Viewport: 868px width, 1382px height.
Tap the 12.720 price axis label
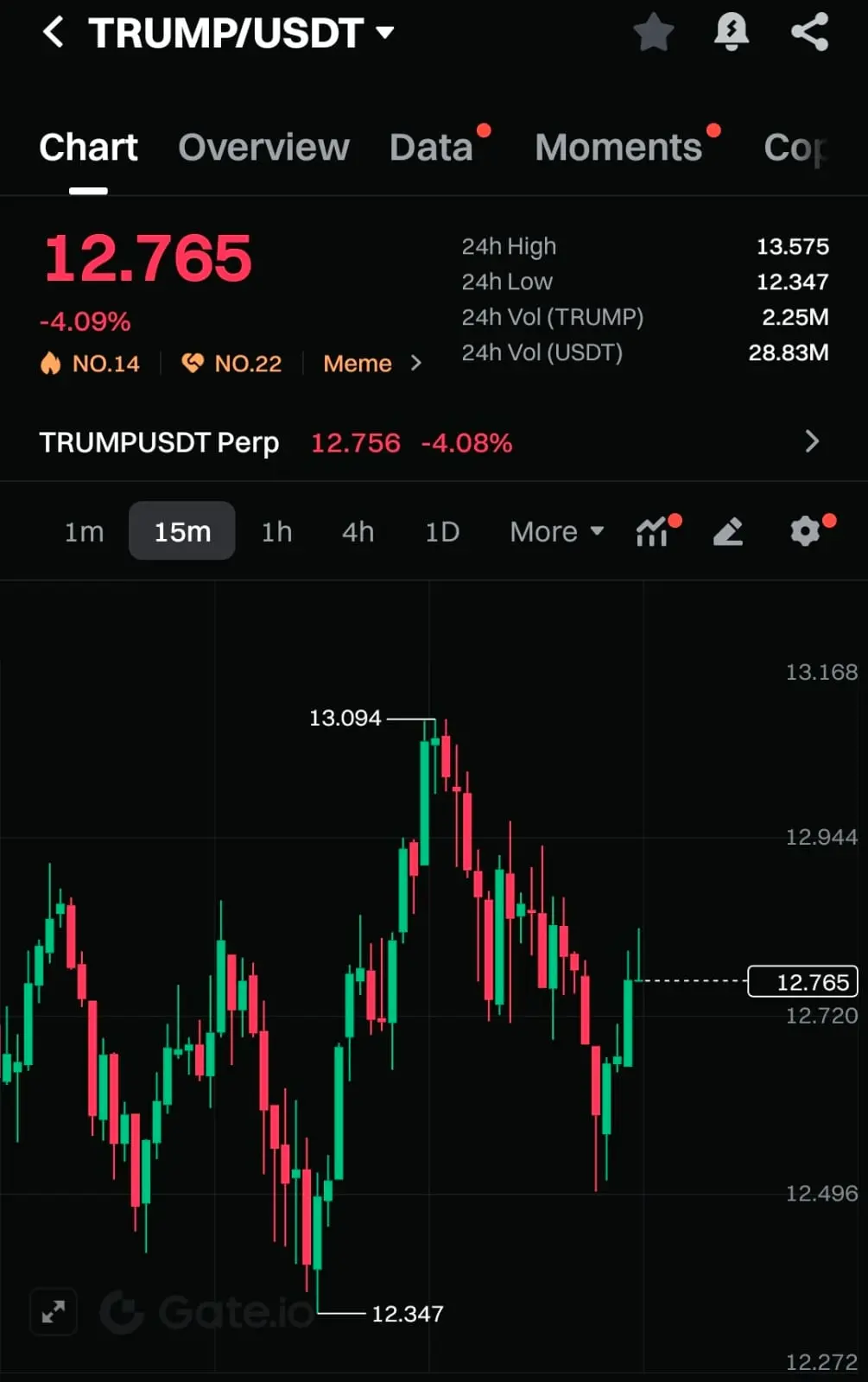coord(821,1016)
